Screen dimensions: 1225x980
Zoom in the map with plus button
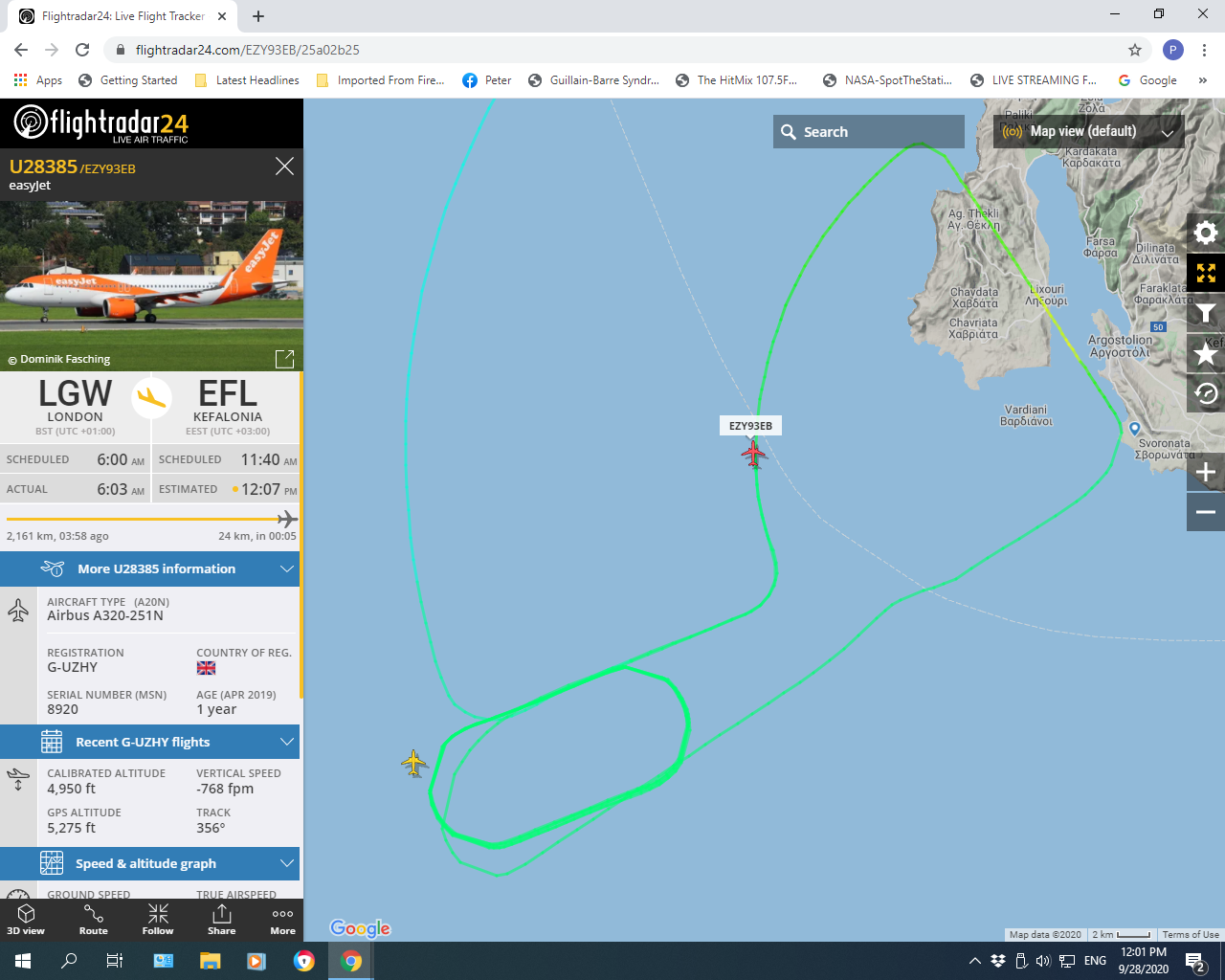click(1206, 472)
